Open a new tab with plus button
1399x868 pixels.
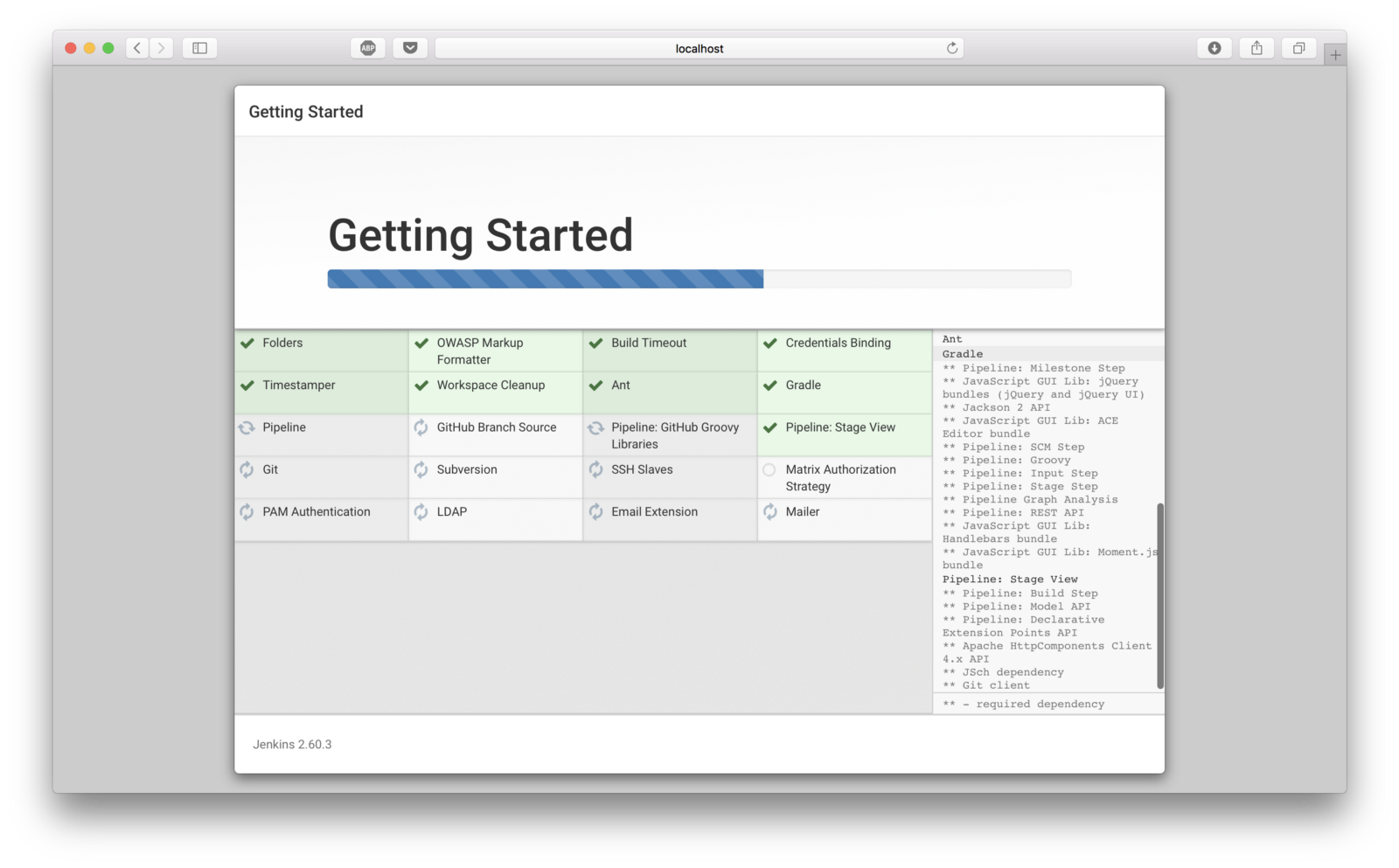click(x=1335, y=55)
